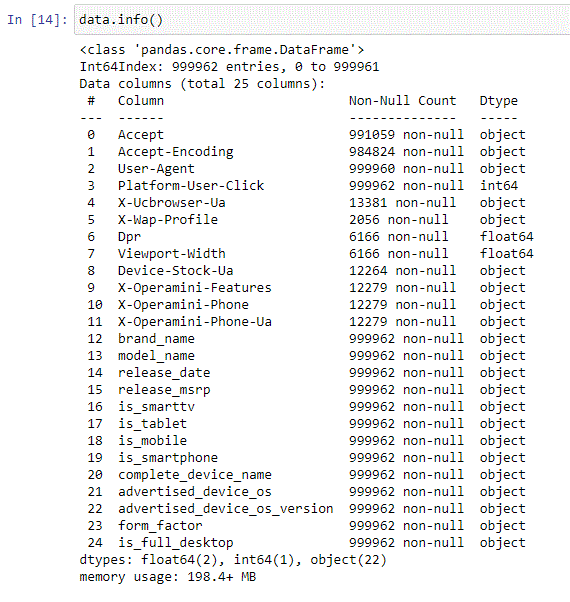This screenshot has height=602, width=570.
Task: Click the Dpr float64 dtype value
Action: click(x=506, y=236)
